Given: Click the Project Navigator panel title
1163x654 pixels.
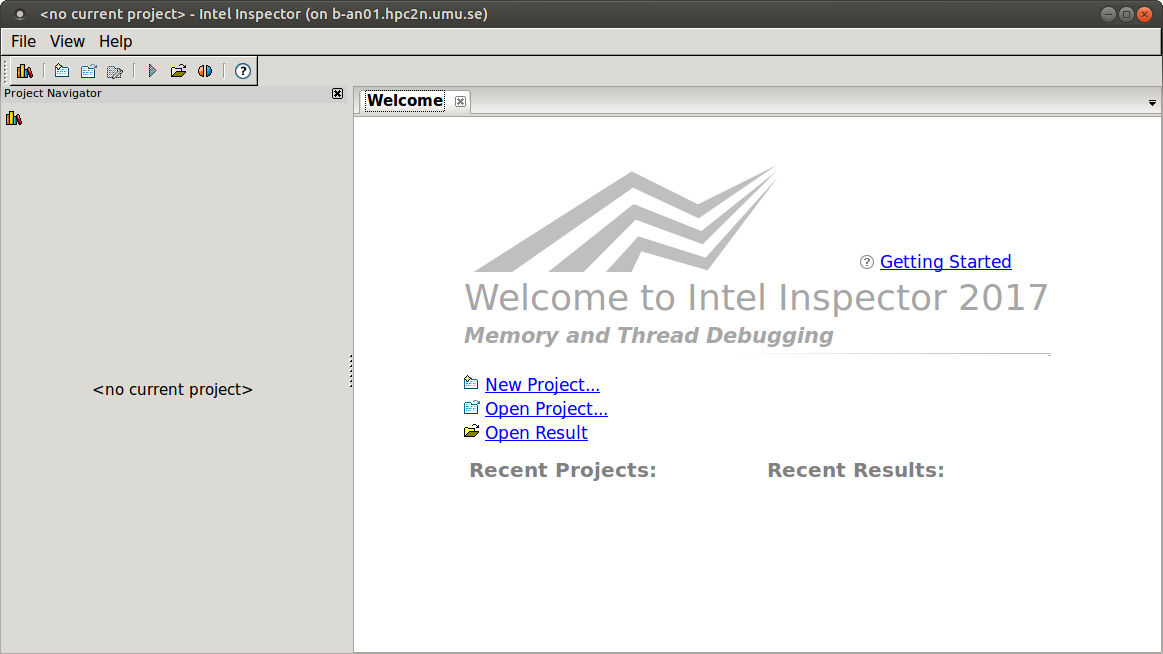Looking at the screenshot, I should point(53,93).
